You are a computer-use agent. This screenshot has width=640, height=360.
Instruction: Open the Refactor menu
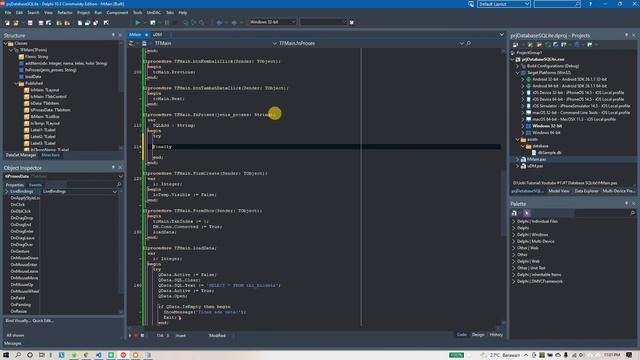[64, 13]
